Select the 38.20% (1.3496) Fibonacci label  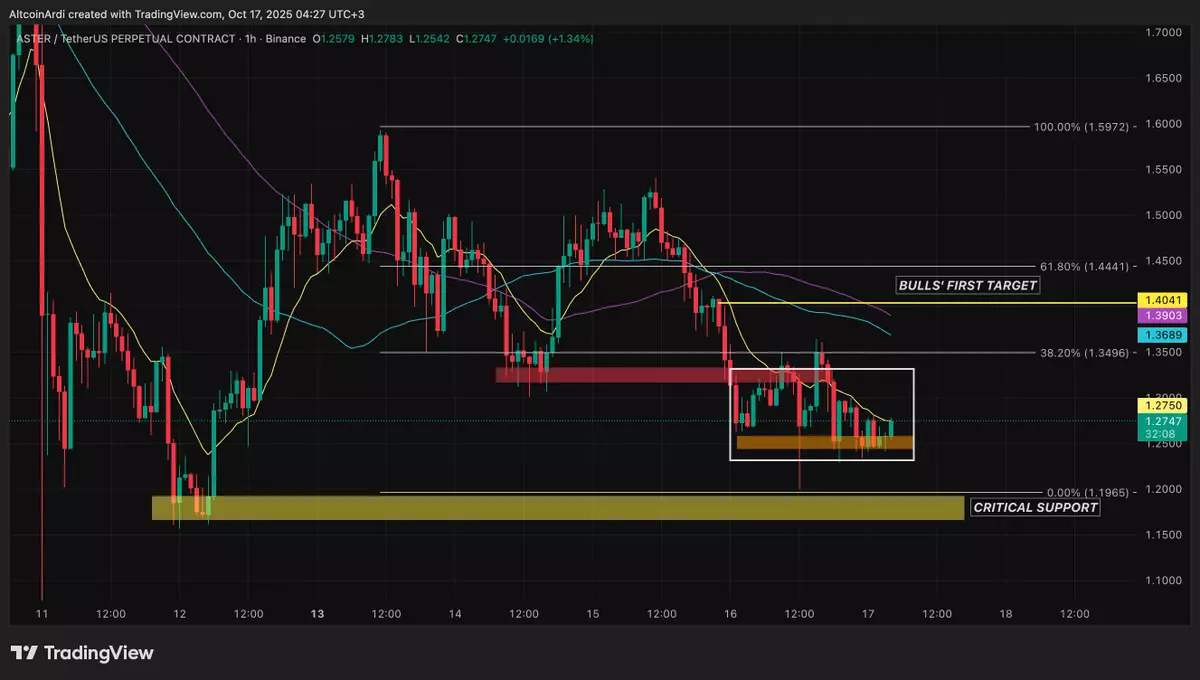[x=1086, y=352]
